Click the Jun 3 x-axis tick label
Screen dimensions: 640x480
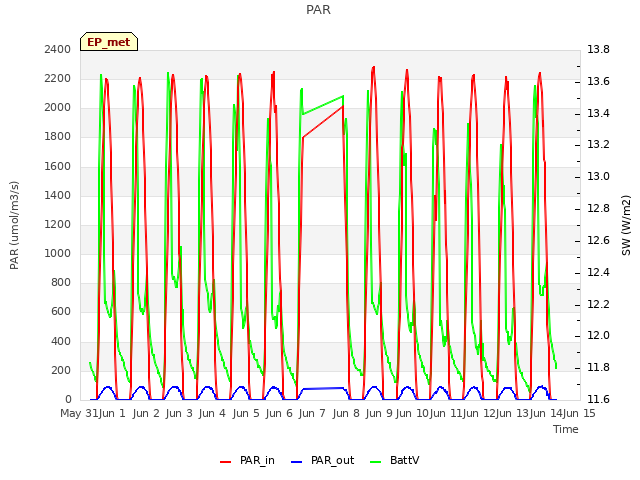click(179, 413)
